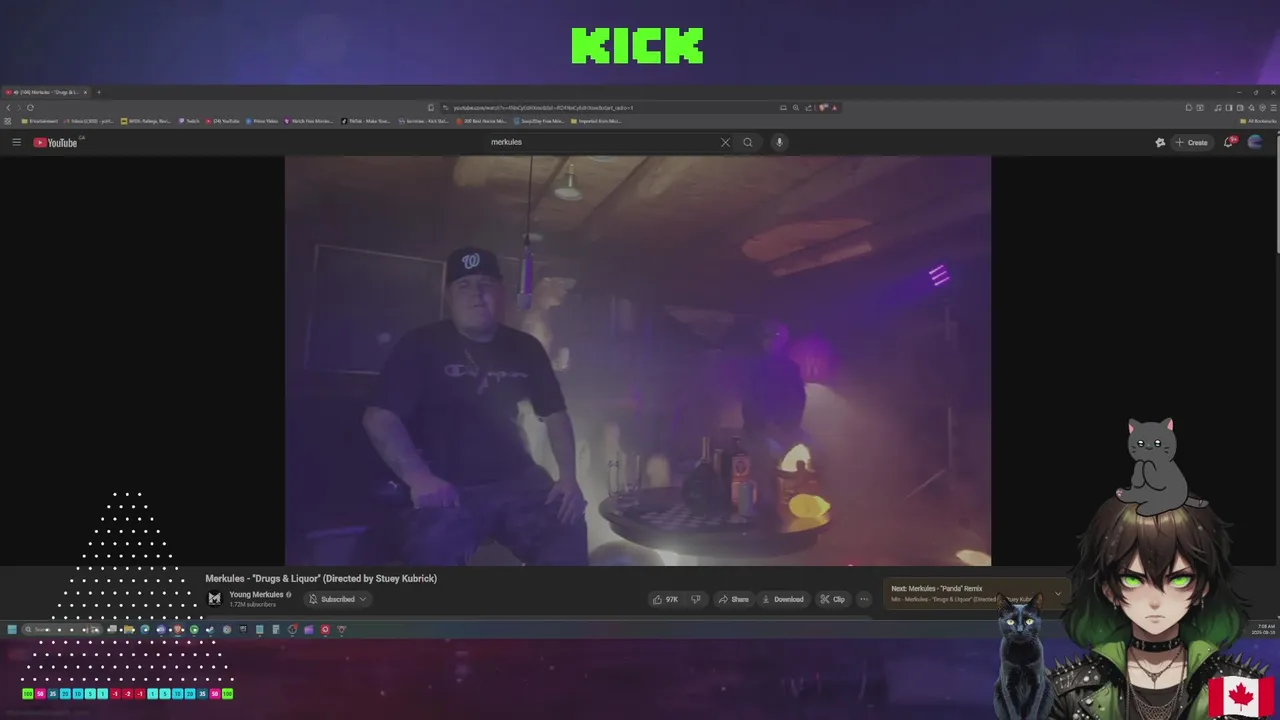Open the more actions ellipsis menu
This screenshot has height=720, width=1280.
pyautogui.click(x=864, y=599)
